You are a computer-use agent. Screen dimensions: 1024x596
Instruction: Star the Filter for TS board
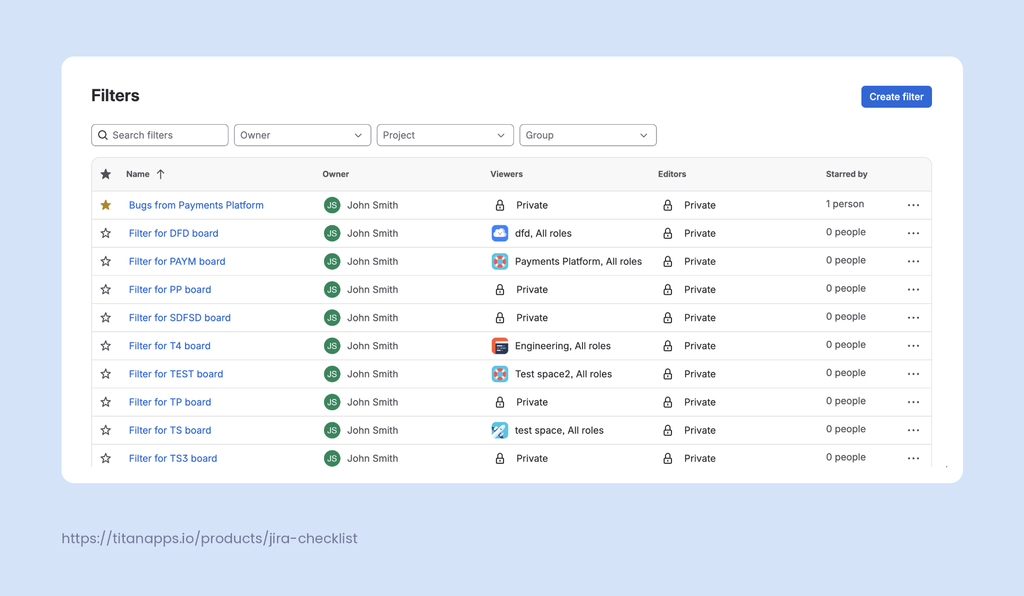coord(106,430)
